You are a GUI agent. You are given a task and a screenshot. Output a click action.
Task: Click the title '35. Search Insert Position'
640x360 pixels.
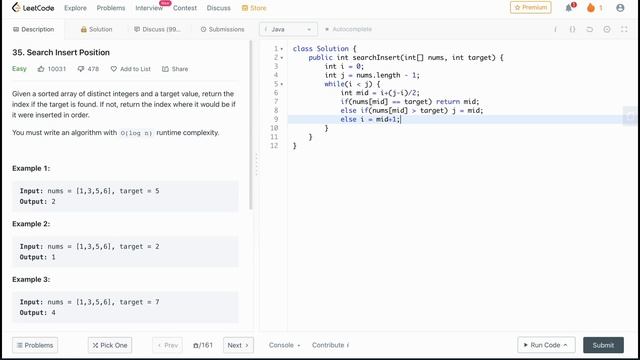click(61, 52)
